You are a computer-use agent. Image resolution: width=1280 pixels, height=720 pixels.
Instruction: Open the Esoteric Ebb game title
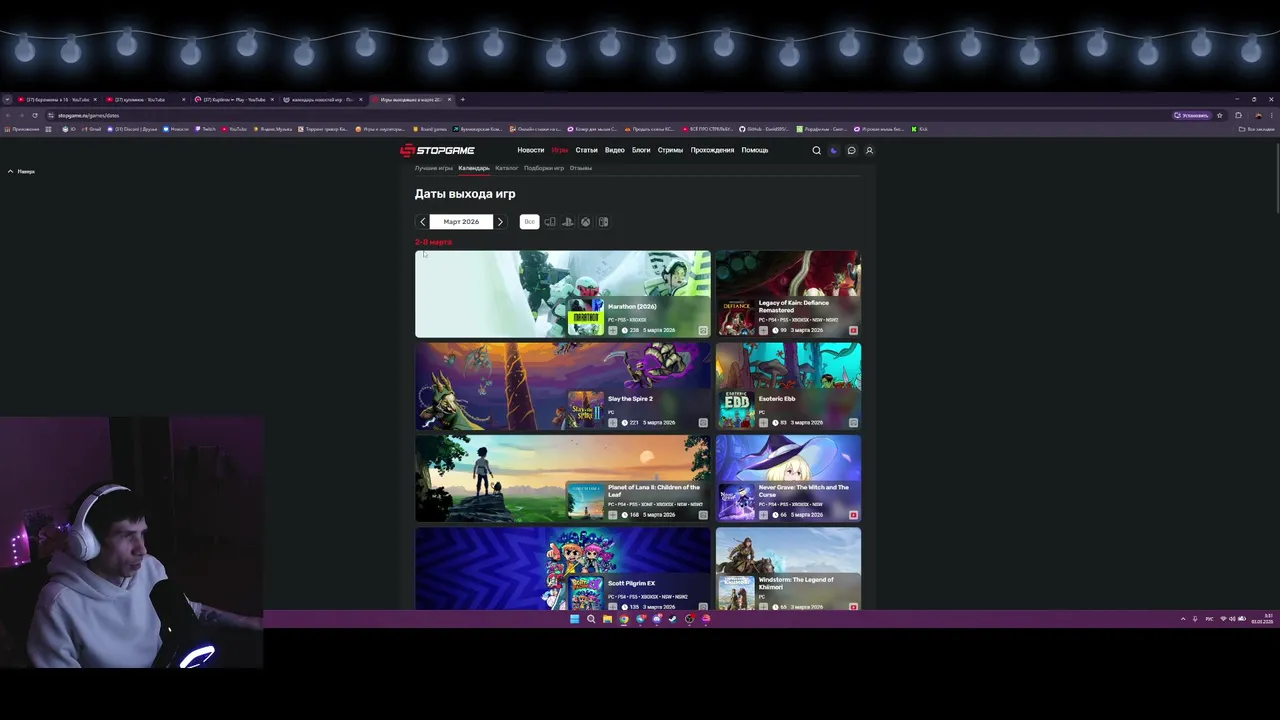point(777,399)
